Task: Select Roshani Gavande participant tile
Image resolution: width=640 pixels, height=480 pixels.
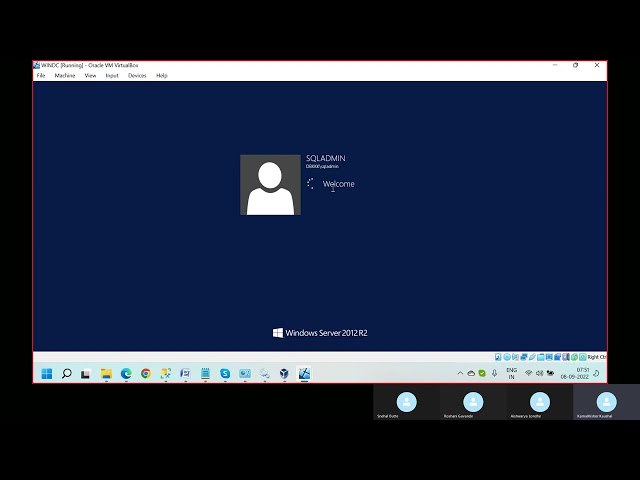Action: 473,402
